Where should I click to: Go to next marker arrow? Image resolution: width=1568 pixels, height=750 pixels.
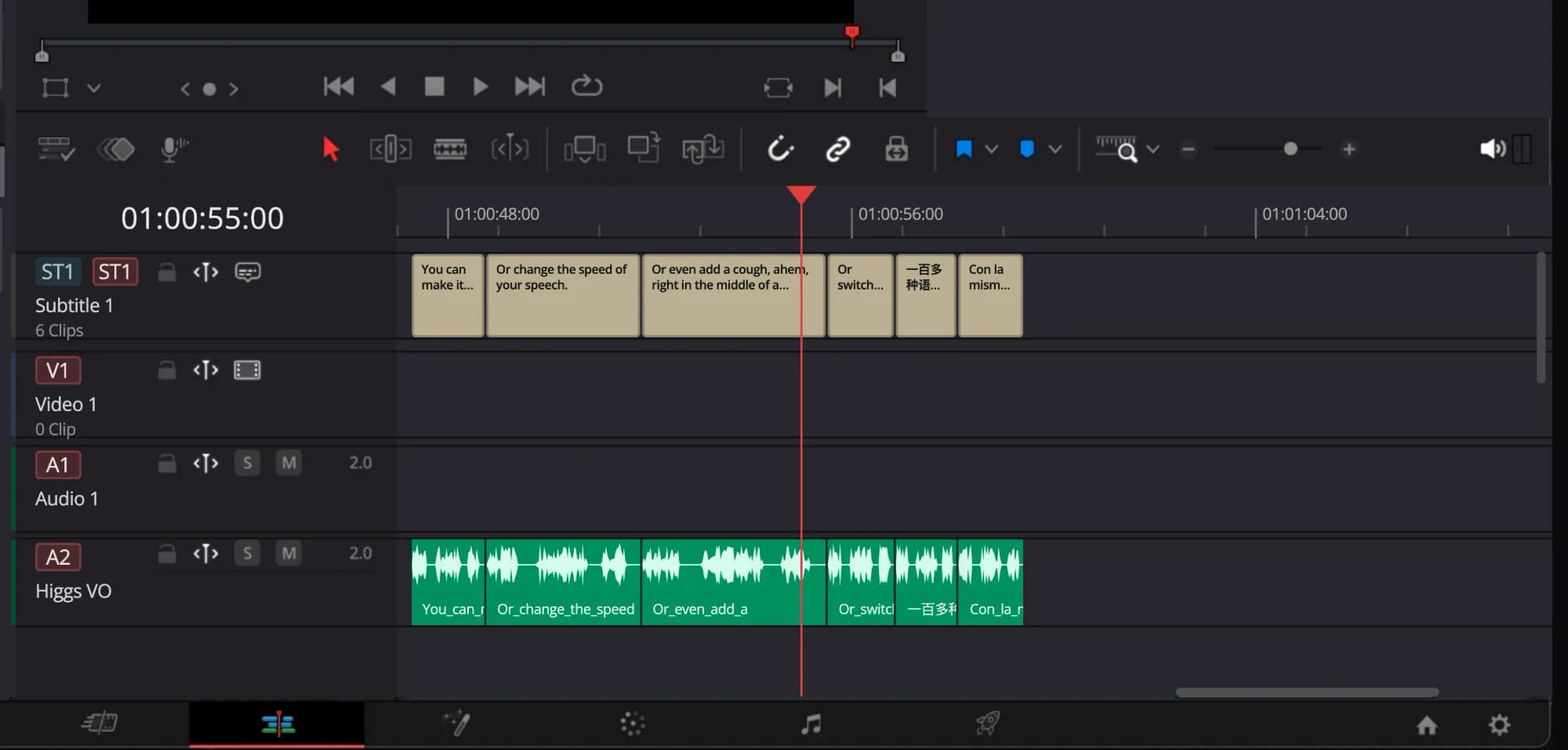(234, 89)
